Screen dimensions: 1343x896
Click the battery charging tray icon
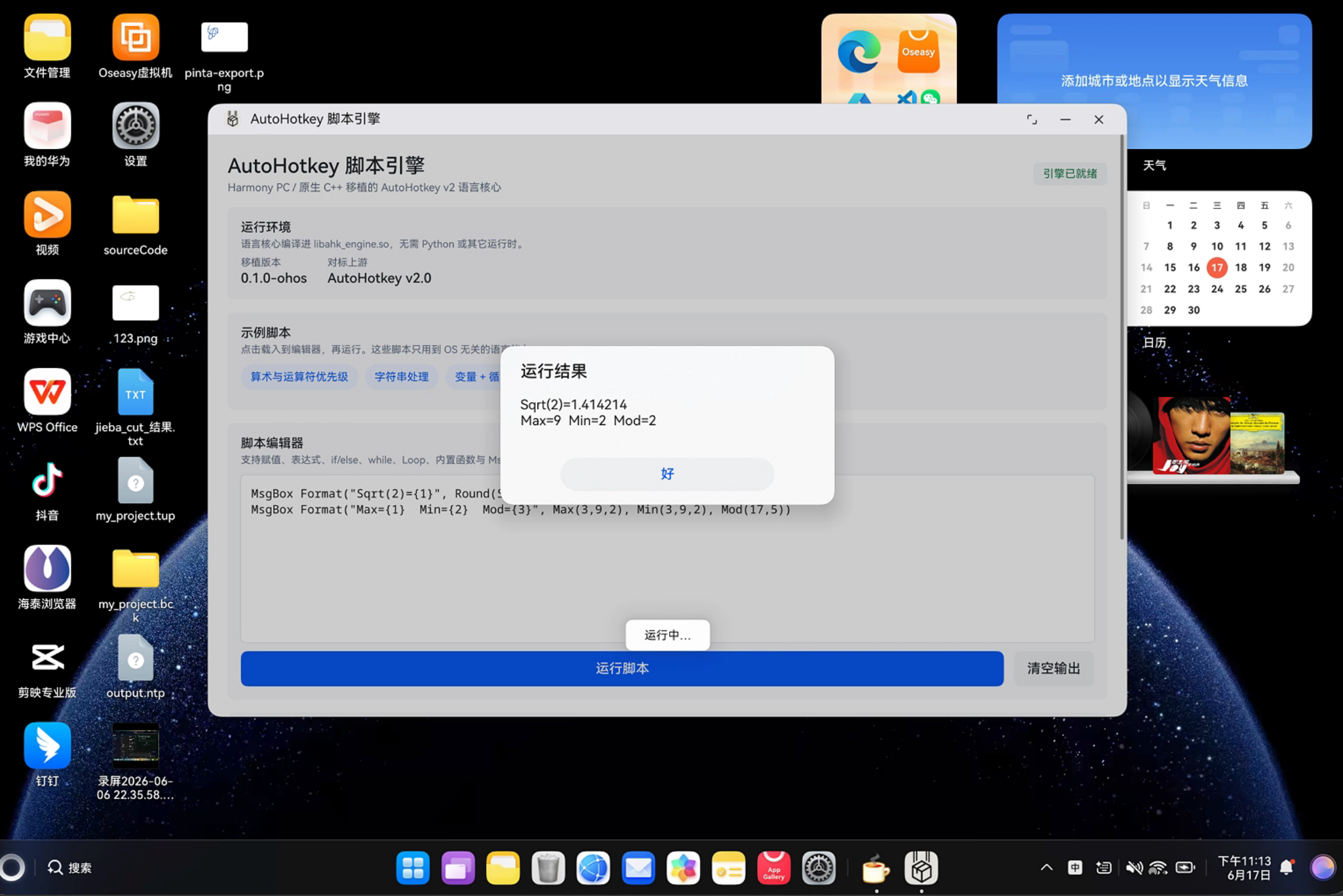click(1185, 867)
